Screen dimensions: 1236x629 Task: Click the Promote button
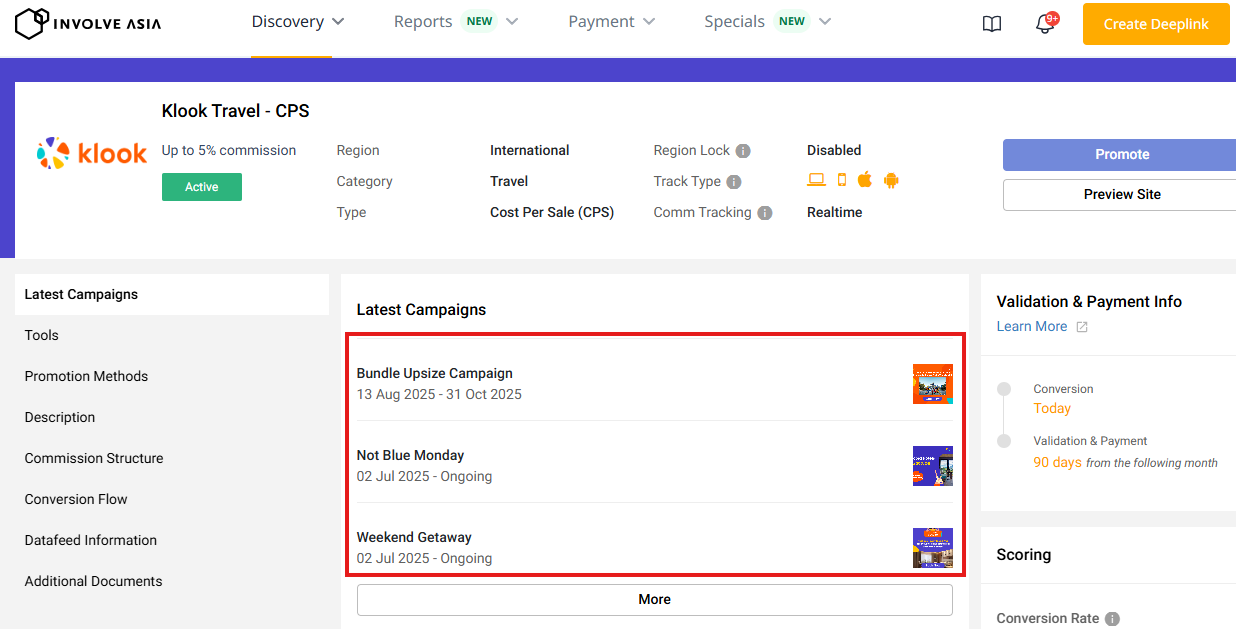tap(1121, 155)
